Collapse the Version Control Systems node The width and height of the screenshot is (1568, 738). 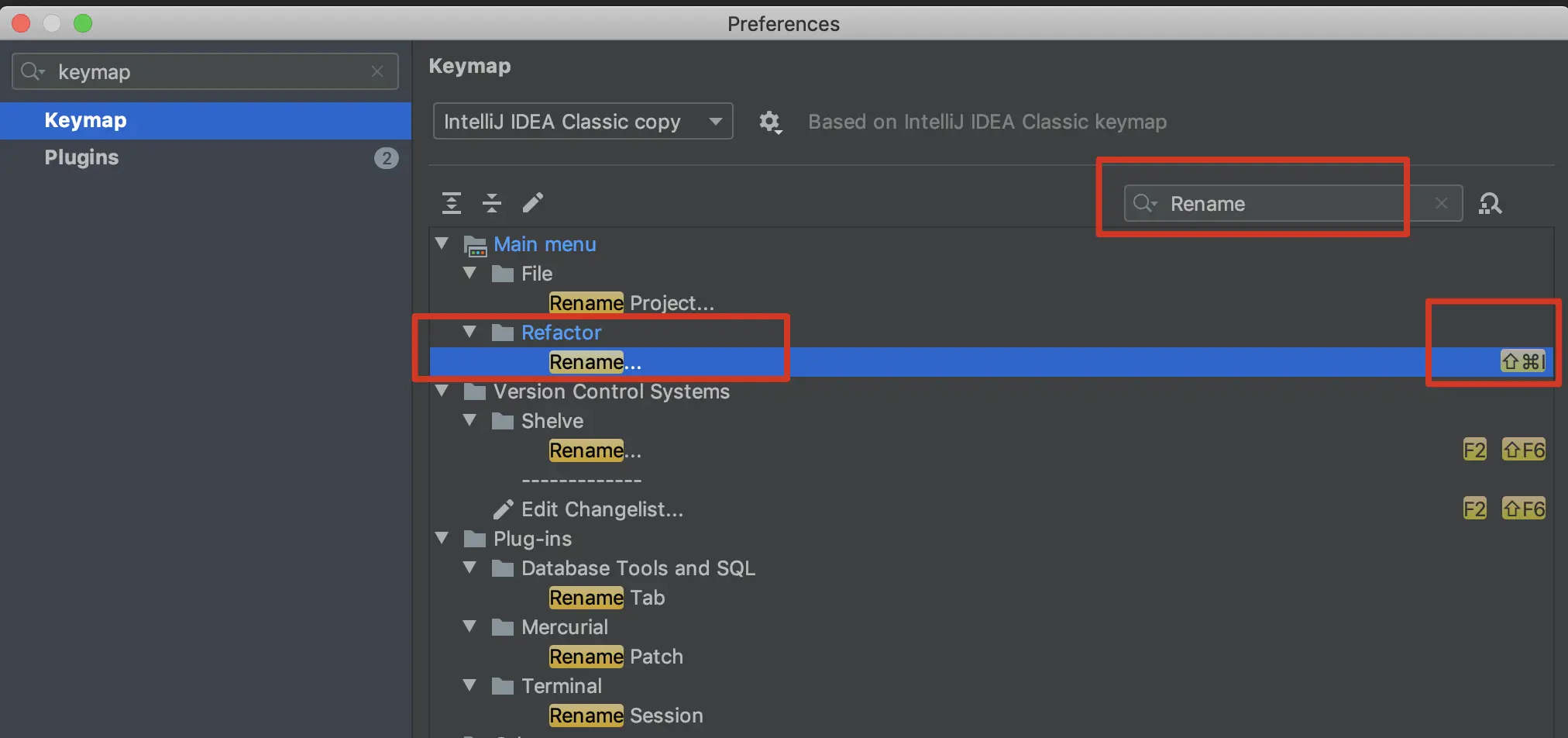(x=442, y=391)
